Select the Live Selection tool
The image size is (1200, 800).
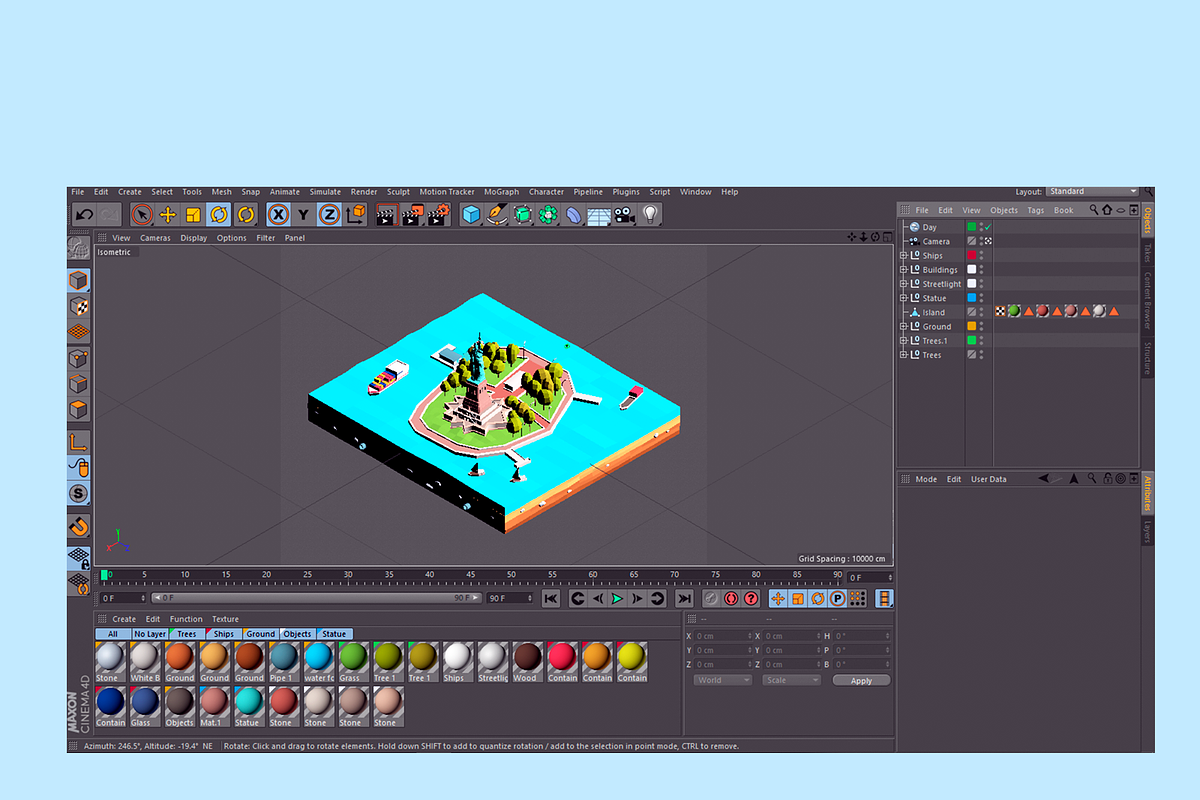142,214
